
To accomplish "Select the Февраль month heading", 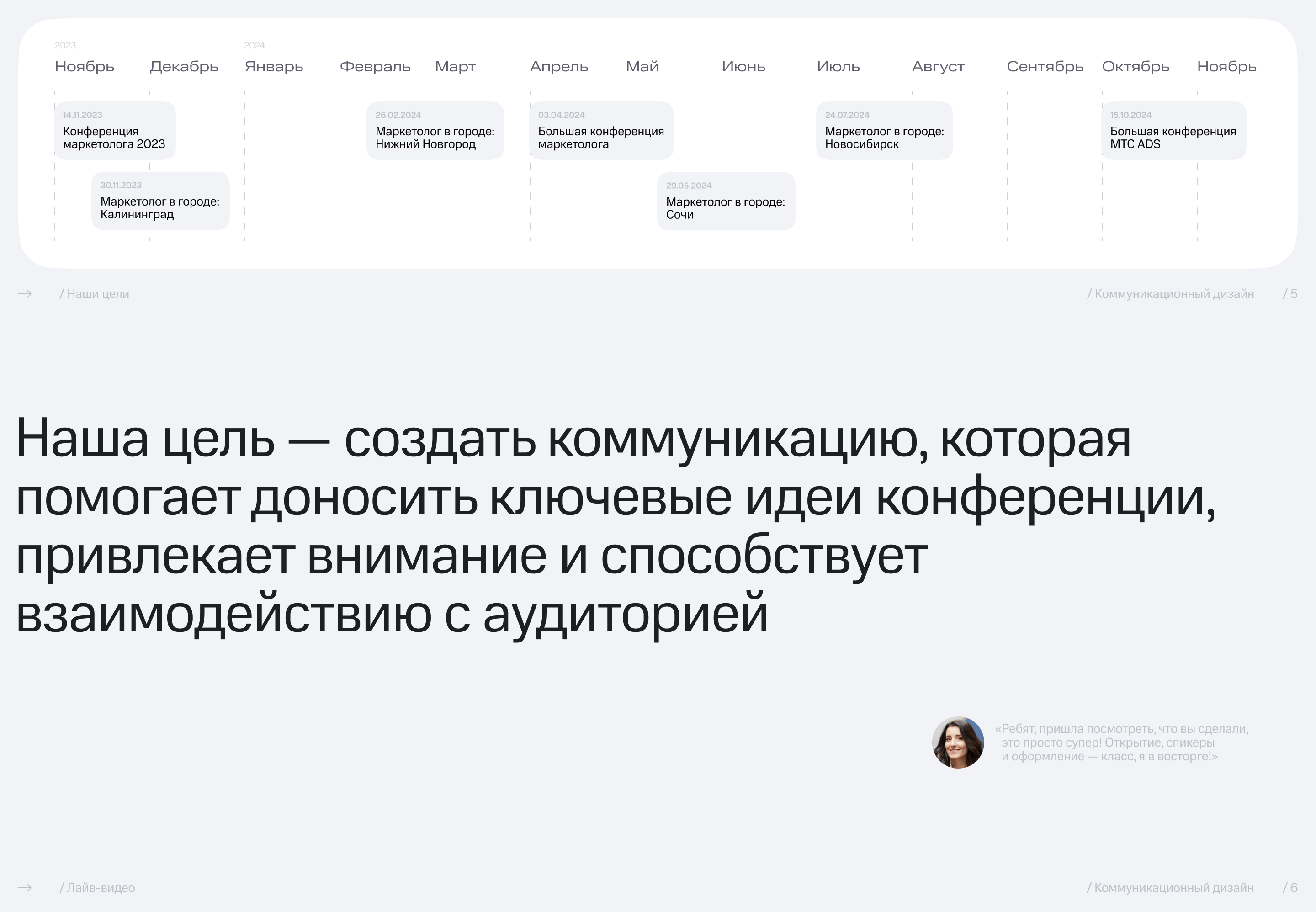I will coord(375,67).
